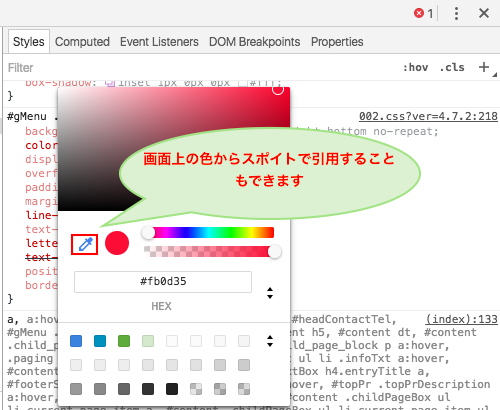Follow the (index):133 source link
This screenshot has height=410, width=500.
click(x=462, y=319)
